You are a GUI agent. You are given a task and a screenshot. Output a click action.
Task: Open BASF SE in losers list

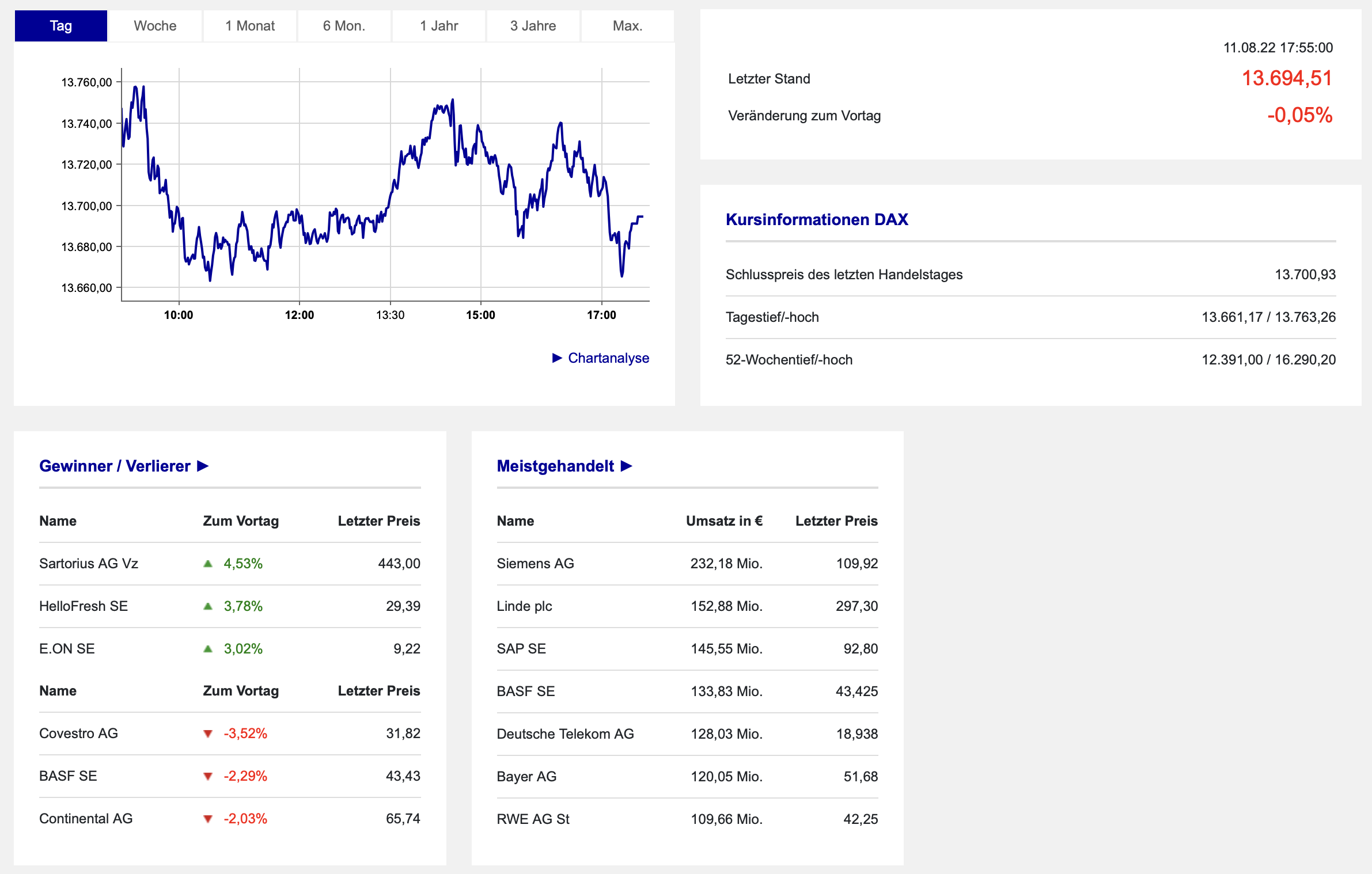coord(68,776)
